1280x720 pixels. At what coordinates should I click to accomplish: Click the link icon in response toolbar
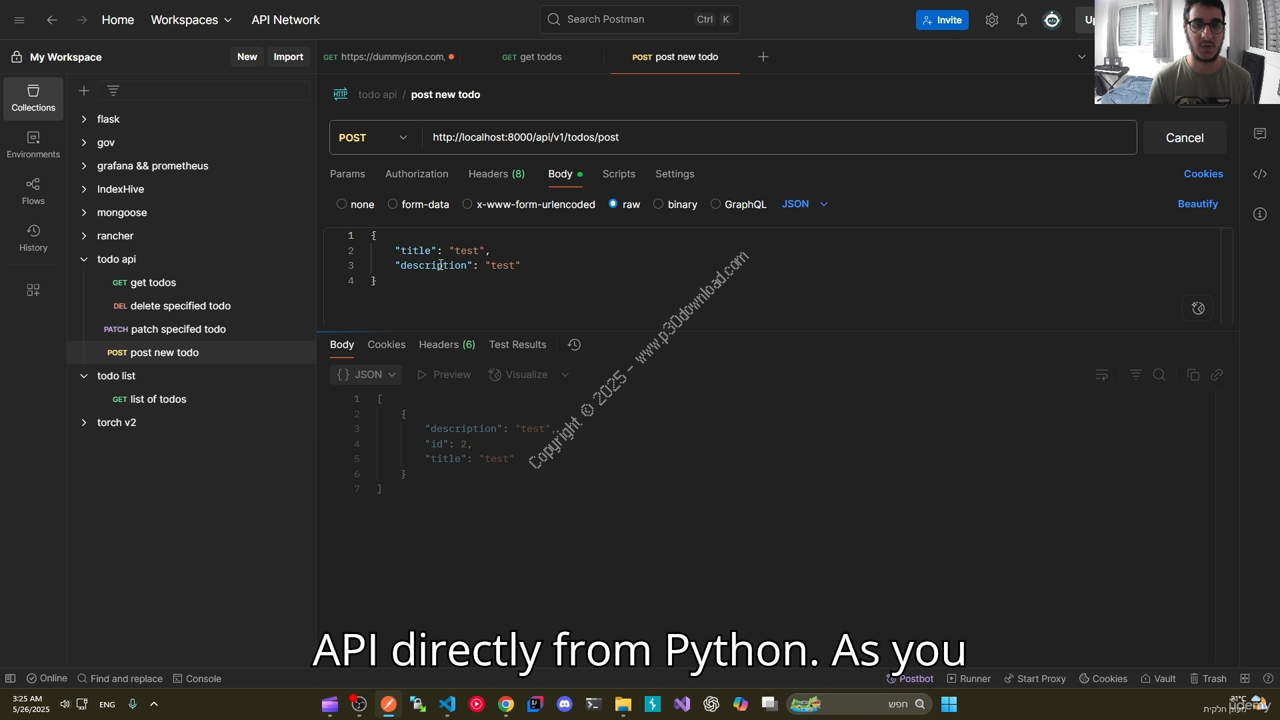click(1217, 375)
